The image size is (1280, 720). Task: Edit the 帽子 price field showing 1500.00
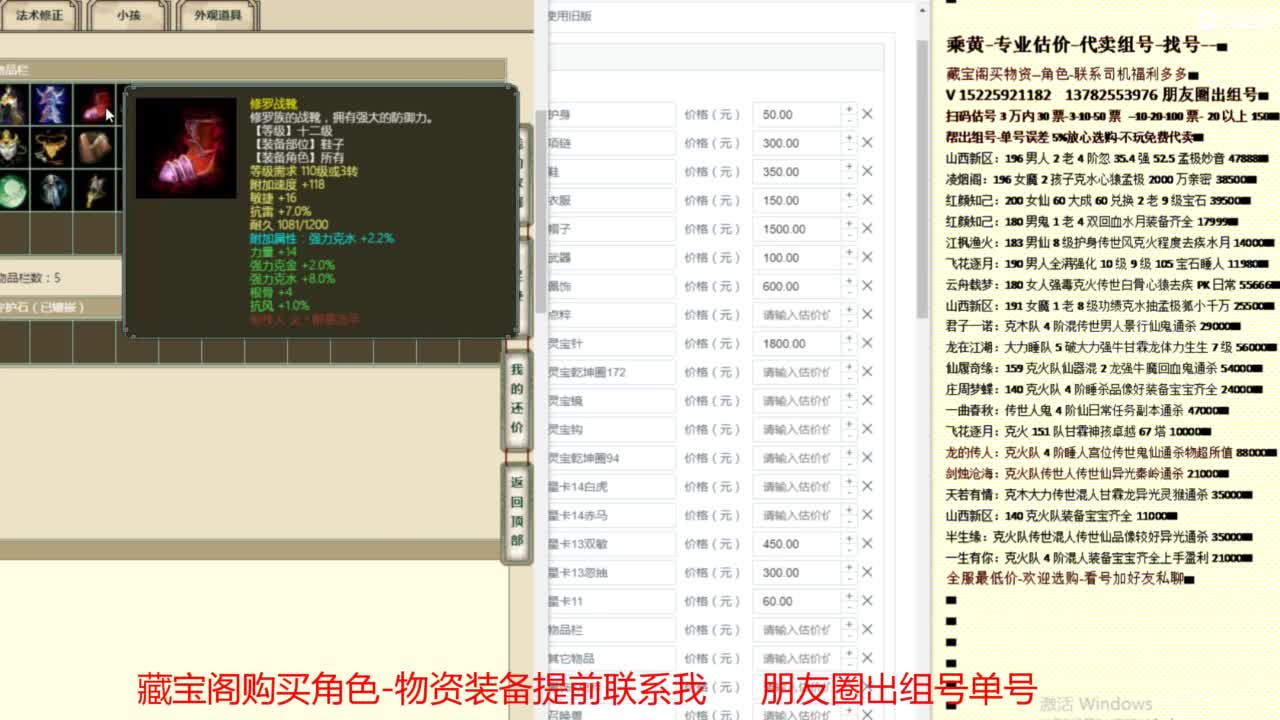click(x=797, y=229)
